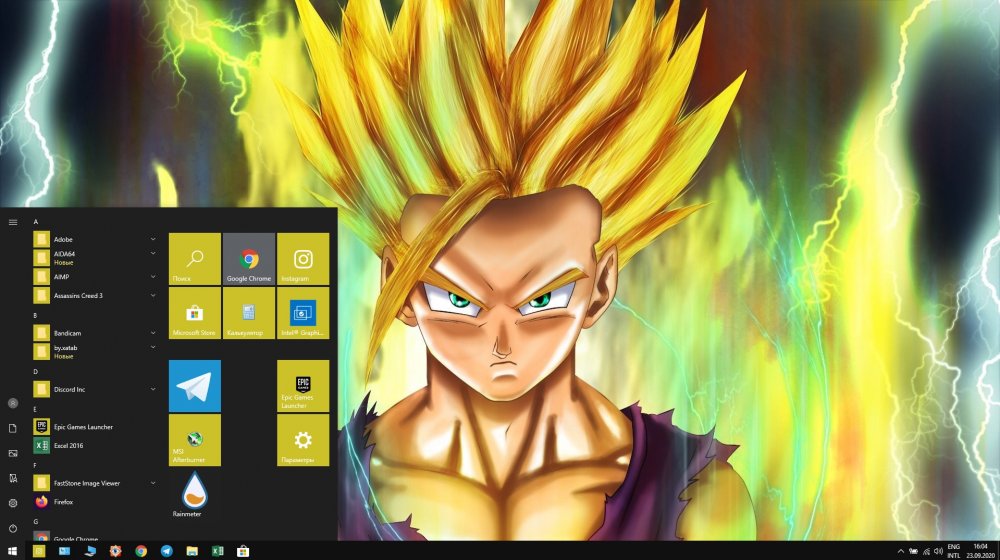Image resolution: width=1000 pixels, height=560 pixels.
Task: Expand the Discord Inc folder
Action: [153, 389]
